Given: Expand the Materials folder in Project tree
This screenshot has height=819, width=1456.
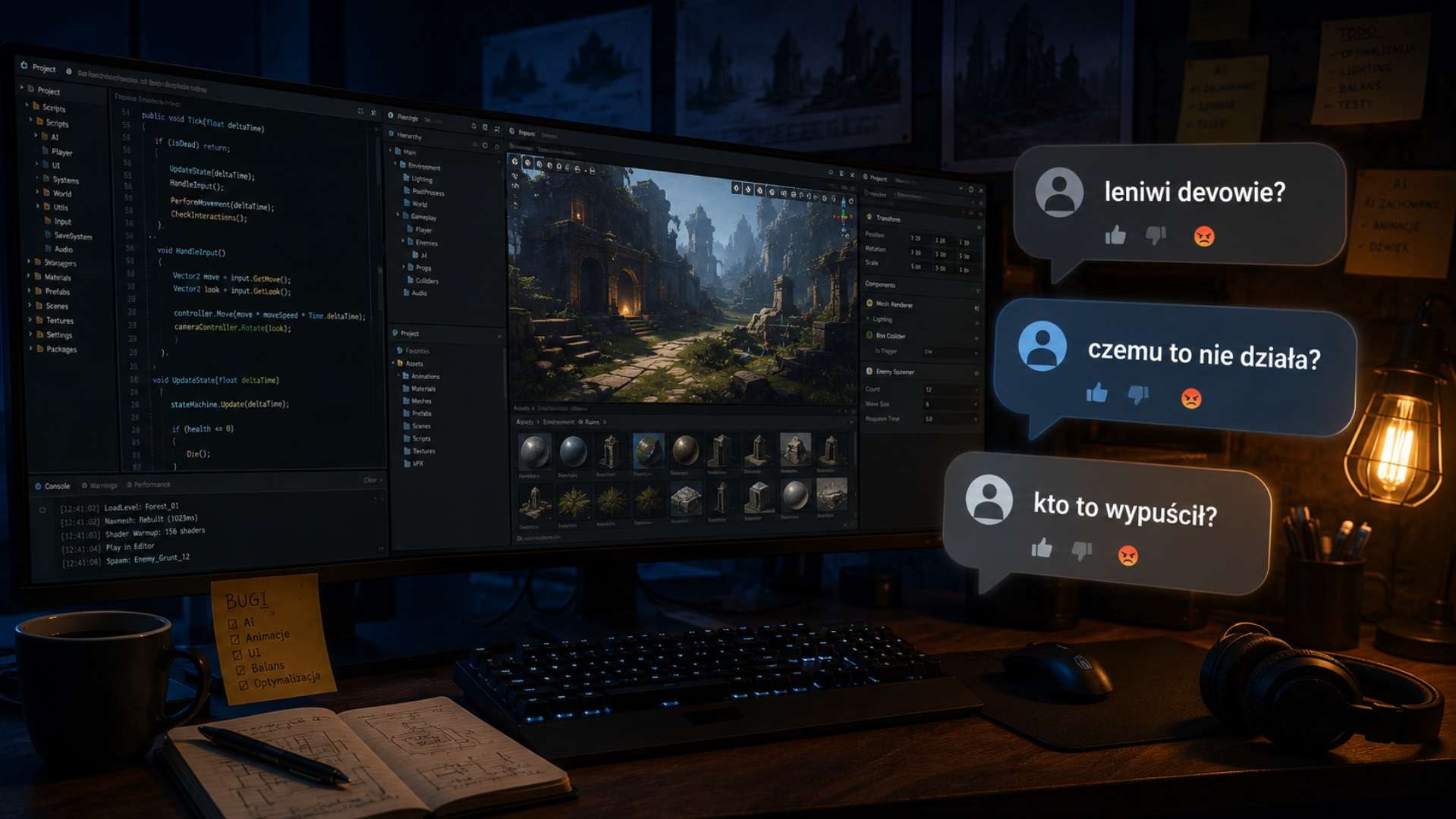Looking at the screenshot, I should pyautogui.click(x=30, y=277).
